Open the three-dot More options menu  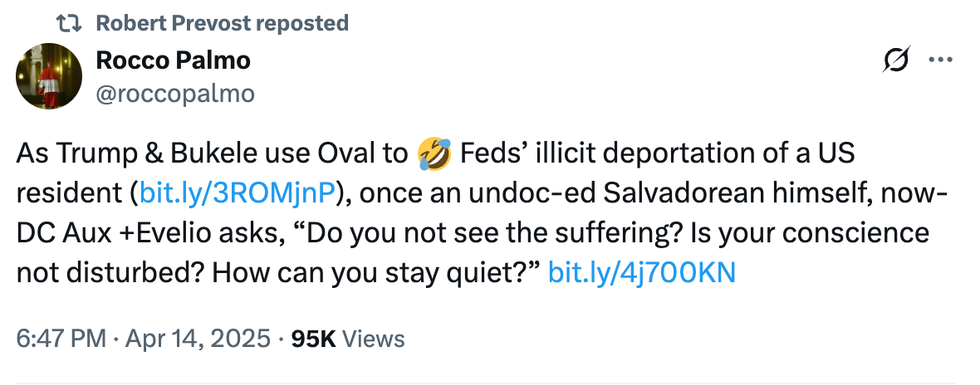pyautogui.click(x=941, y=61)
